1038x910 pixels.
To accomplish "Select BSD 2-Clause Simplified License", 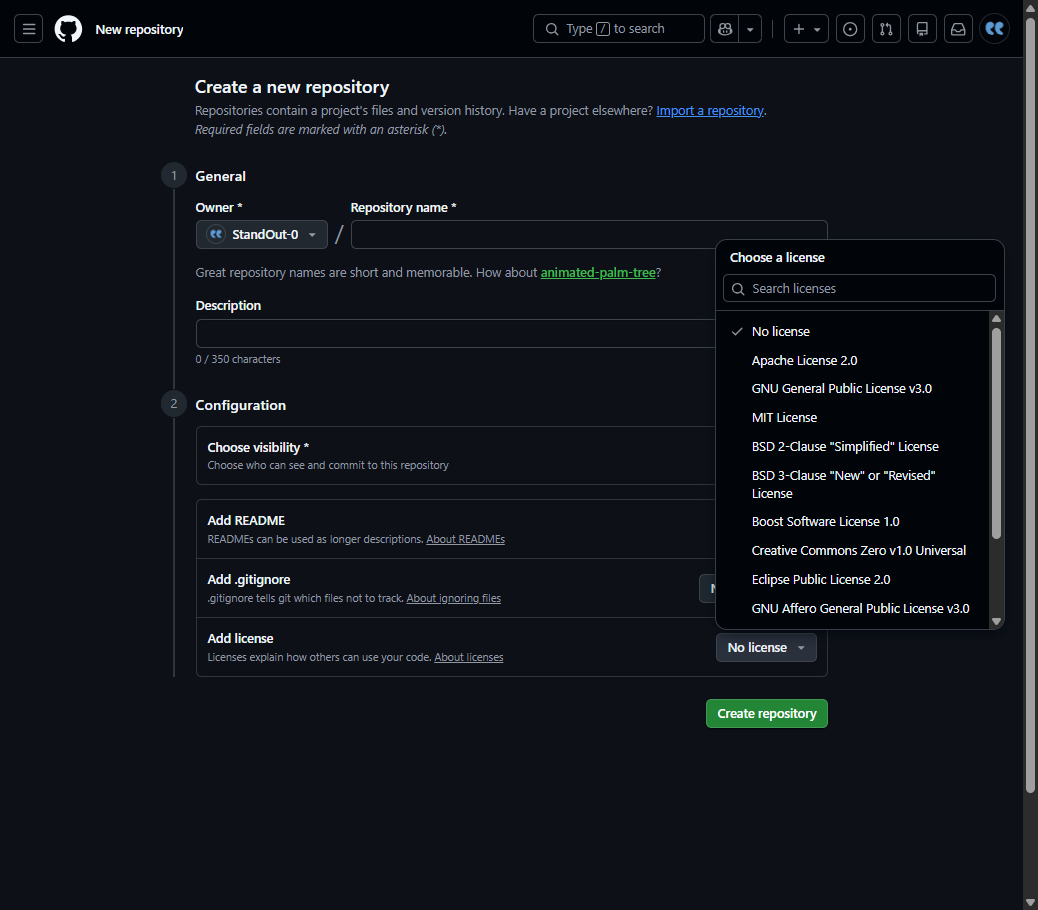I will (853, 447).
